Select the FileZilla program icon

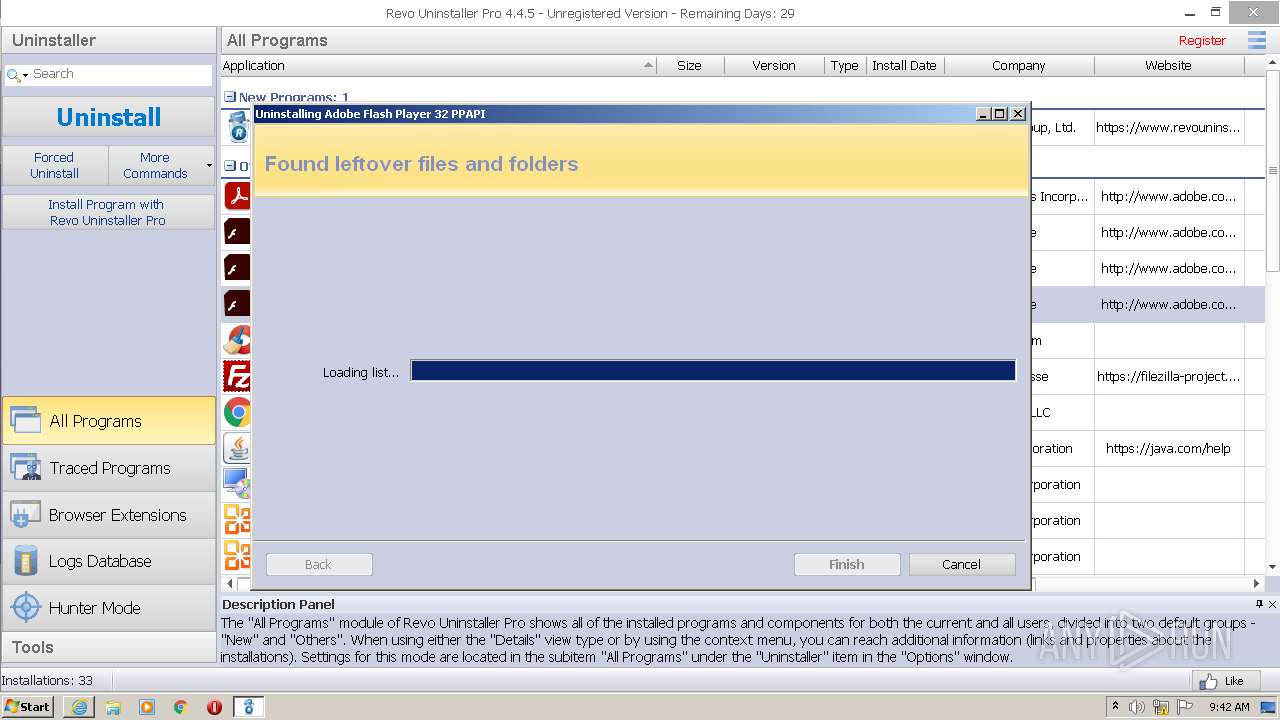point(237,376)
